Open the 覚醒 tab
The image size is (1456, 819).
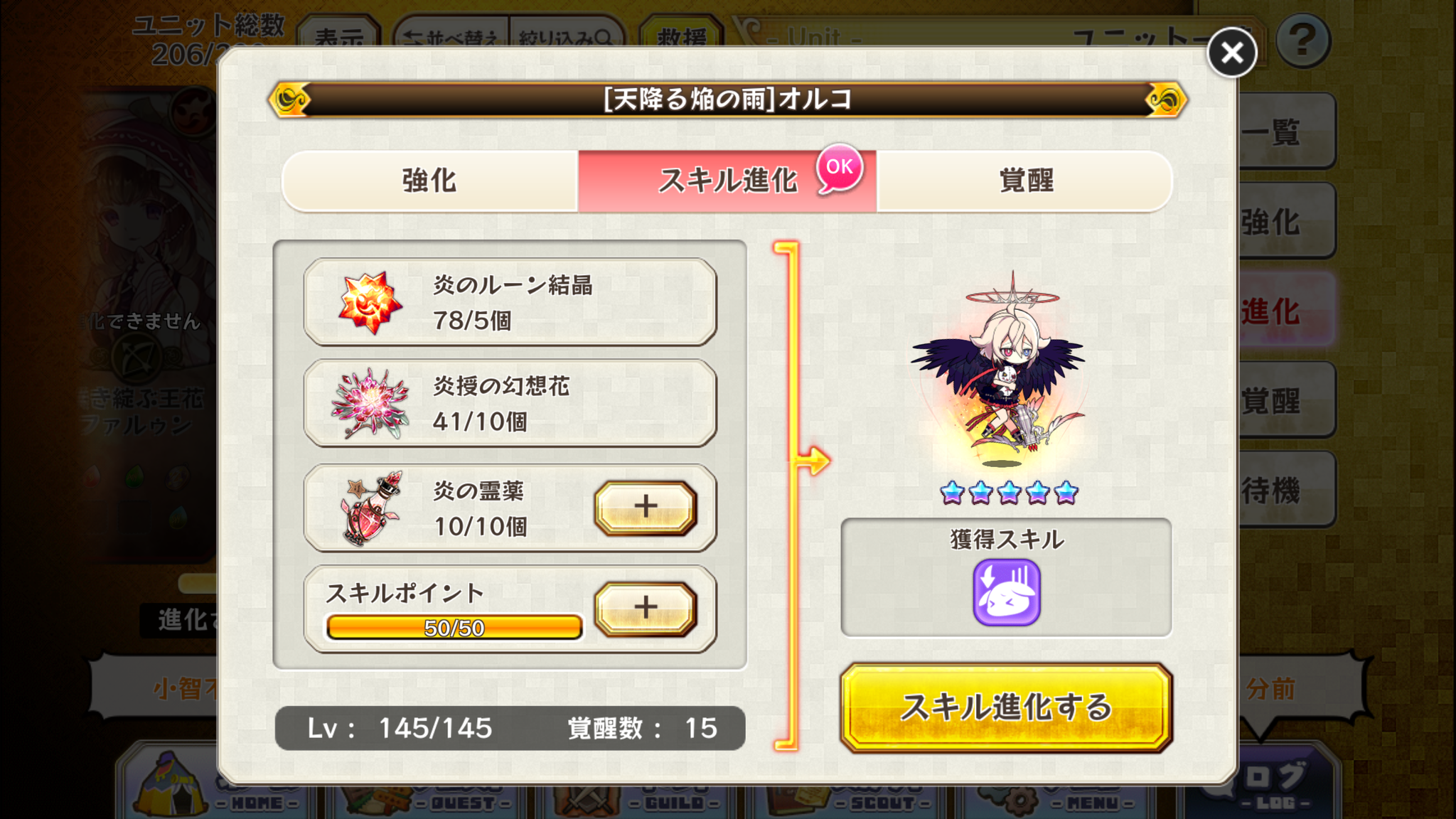pyautogui.click(x=1024, y=181)
